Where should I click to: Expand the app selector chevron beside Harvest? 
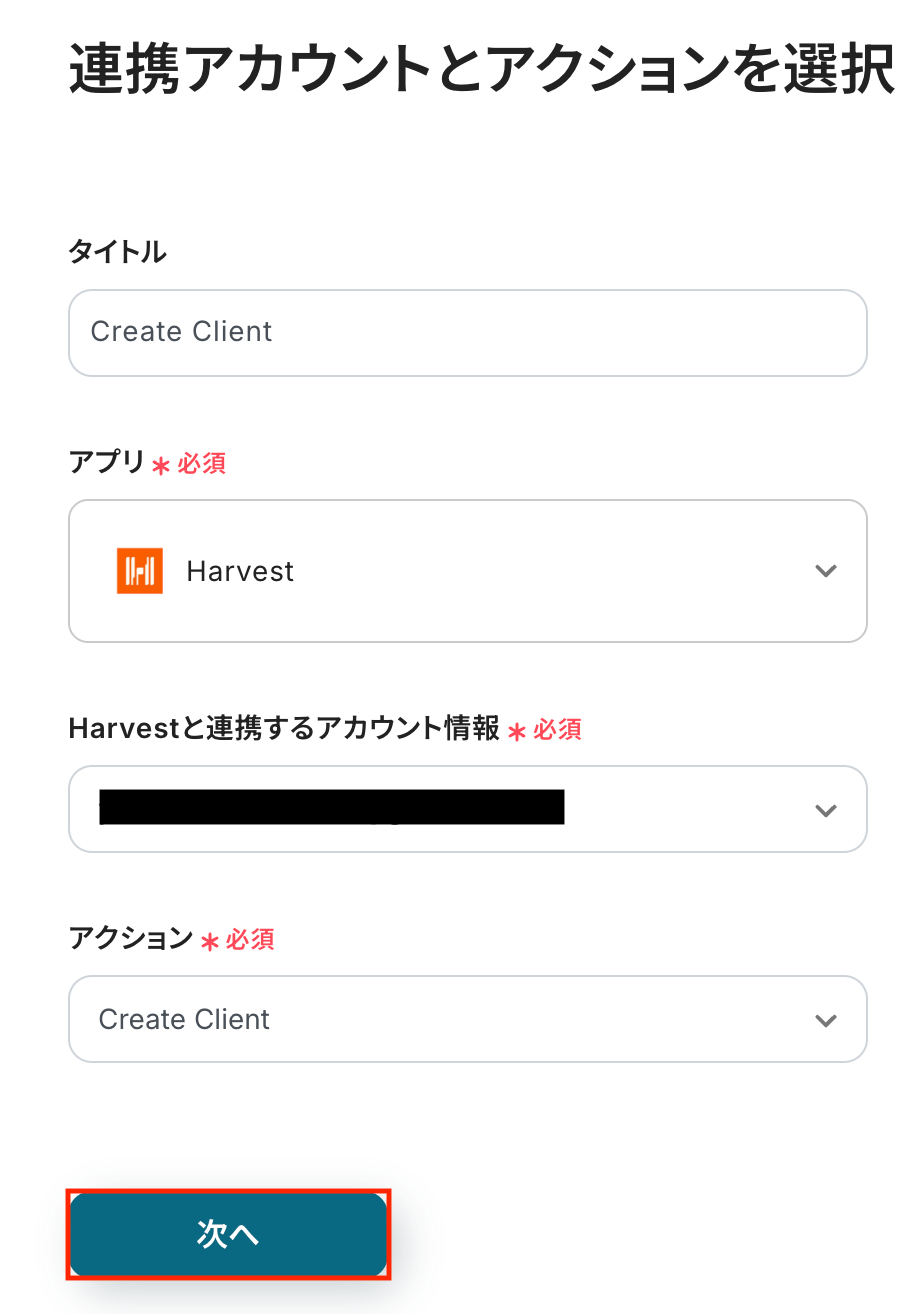pyautogui.click(x=825, y=571)
